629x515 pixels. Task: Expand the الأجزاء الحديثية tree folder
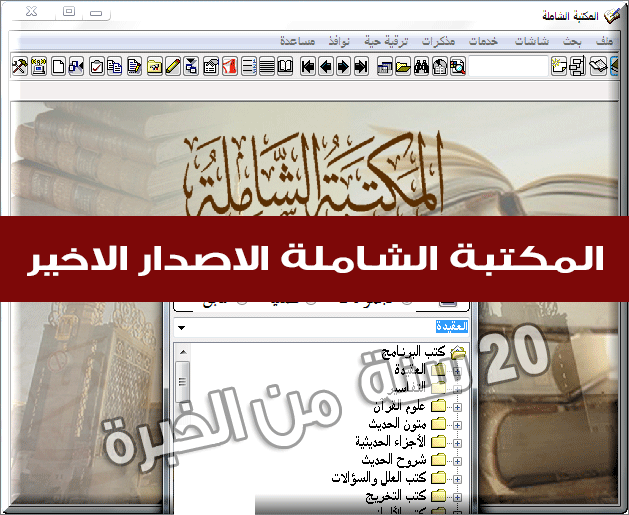457,443
